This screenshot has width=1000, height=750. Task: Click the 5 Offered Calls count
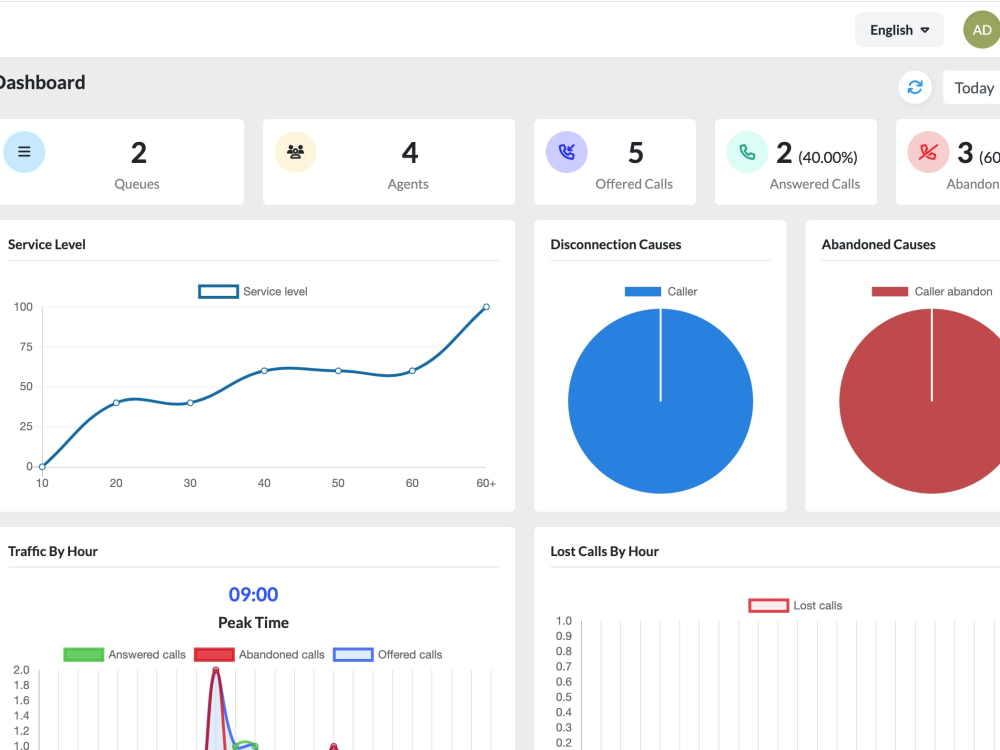point(636,153)
